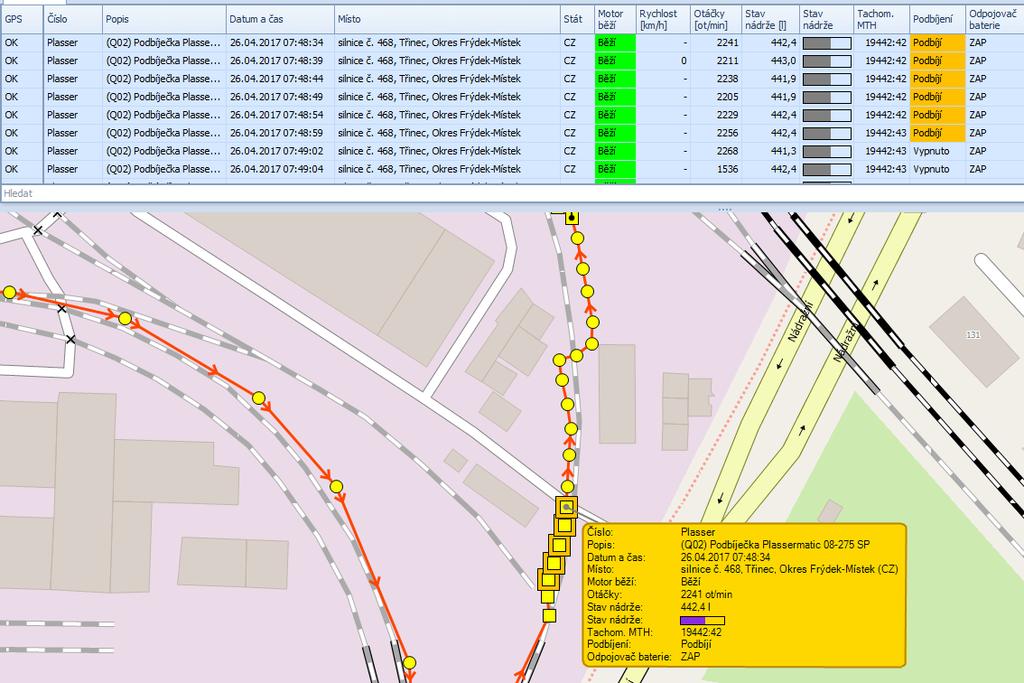1024x683 pixels.
Task: Click the yellow waypoint circle at map's left edge
Action: point(9,292)
